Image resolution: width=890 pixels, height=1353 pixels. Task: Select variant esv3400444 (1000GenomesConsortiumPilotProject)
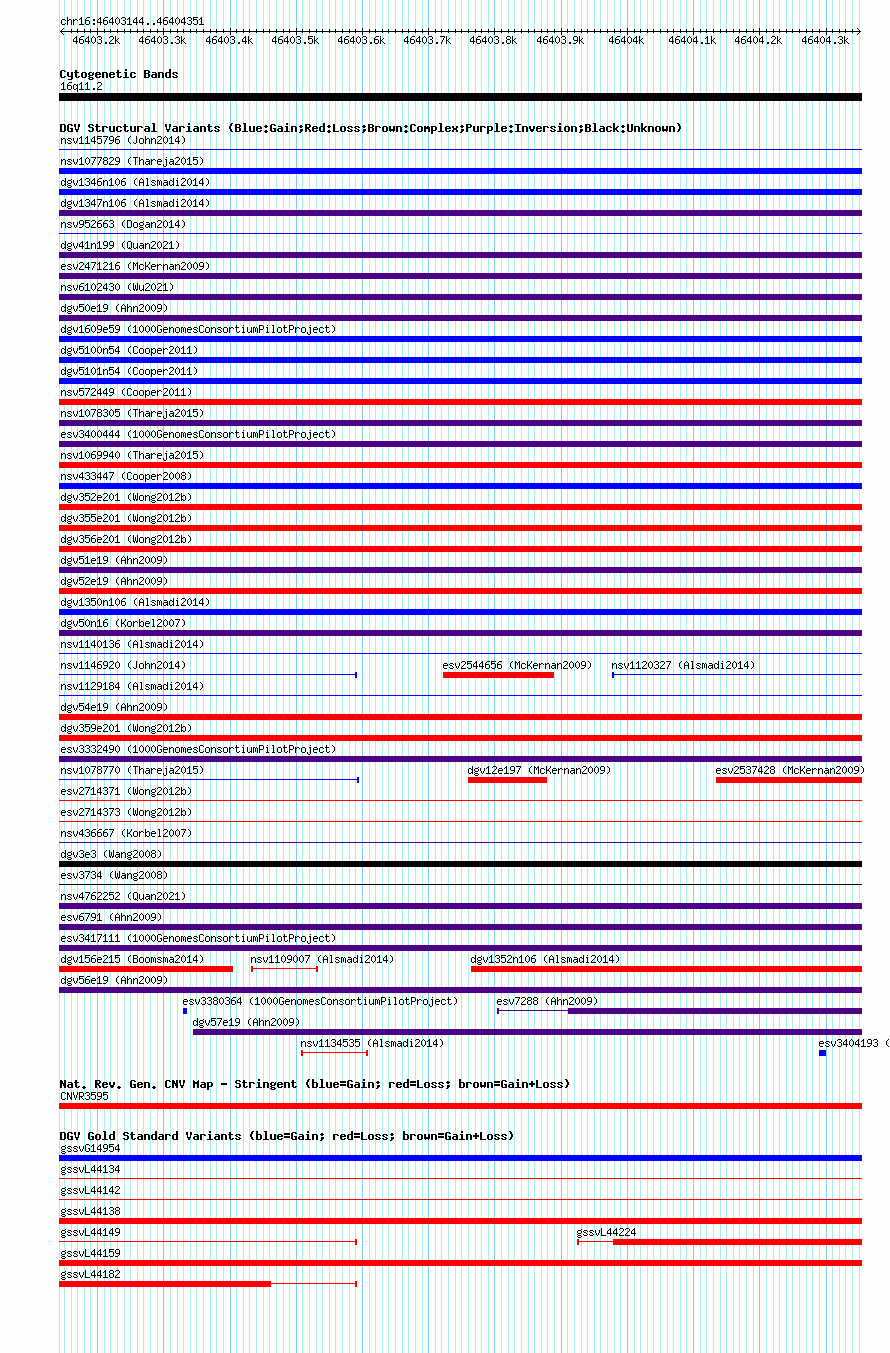point(460,444)
